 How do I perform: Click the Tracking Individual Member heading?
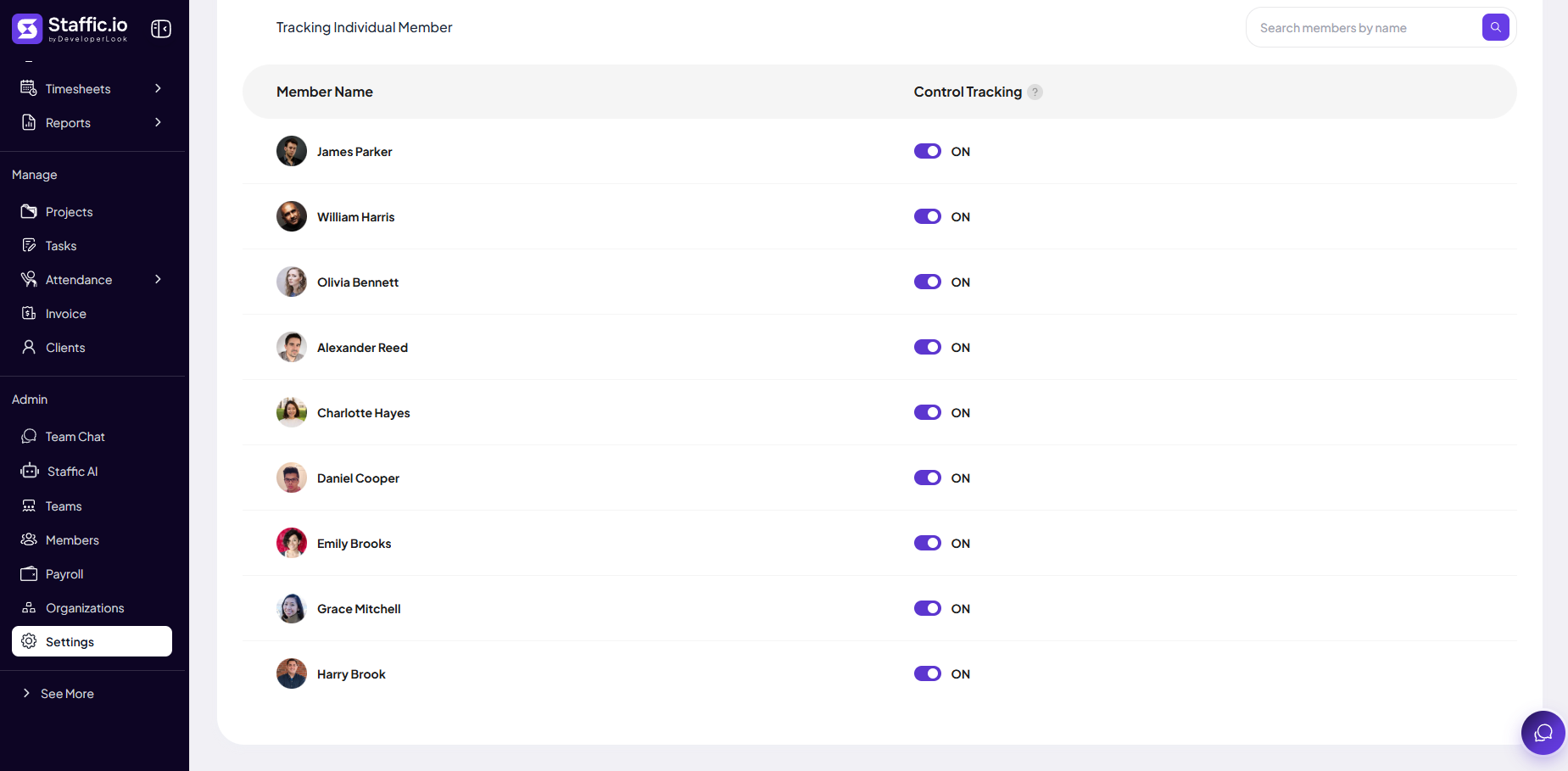point(364,27)
